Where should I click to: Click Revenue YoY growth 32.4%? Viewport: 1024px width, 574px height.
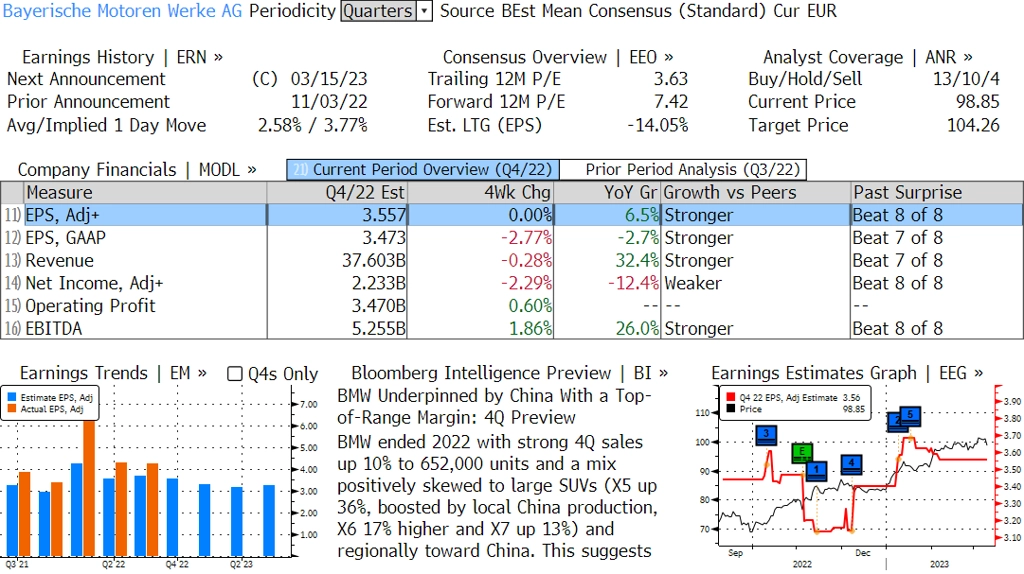coord(637,261)
